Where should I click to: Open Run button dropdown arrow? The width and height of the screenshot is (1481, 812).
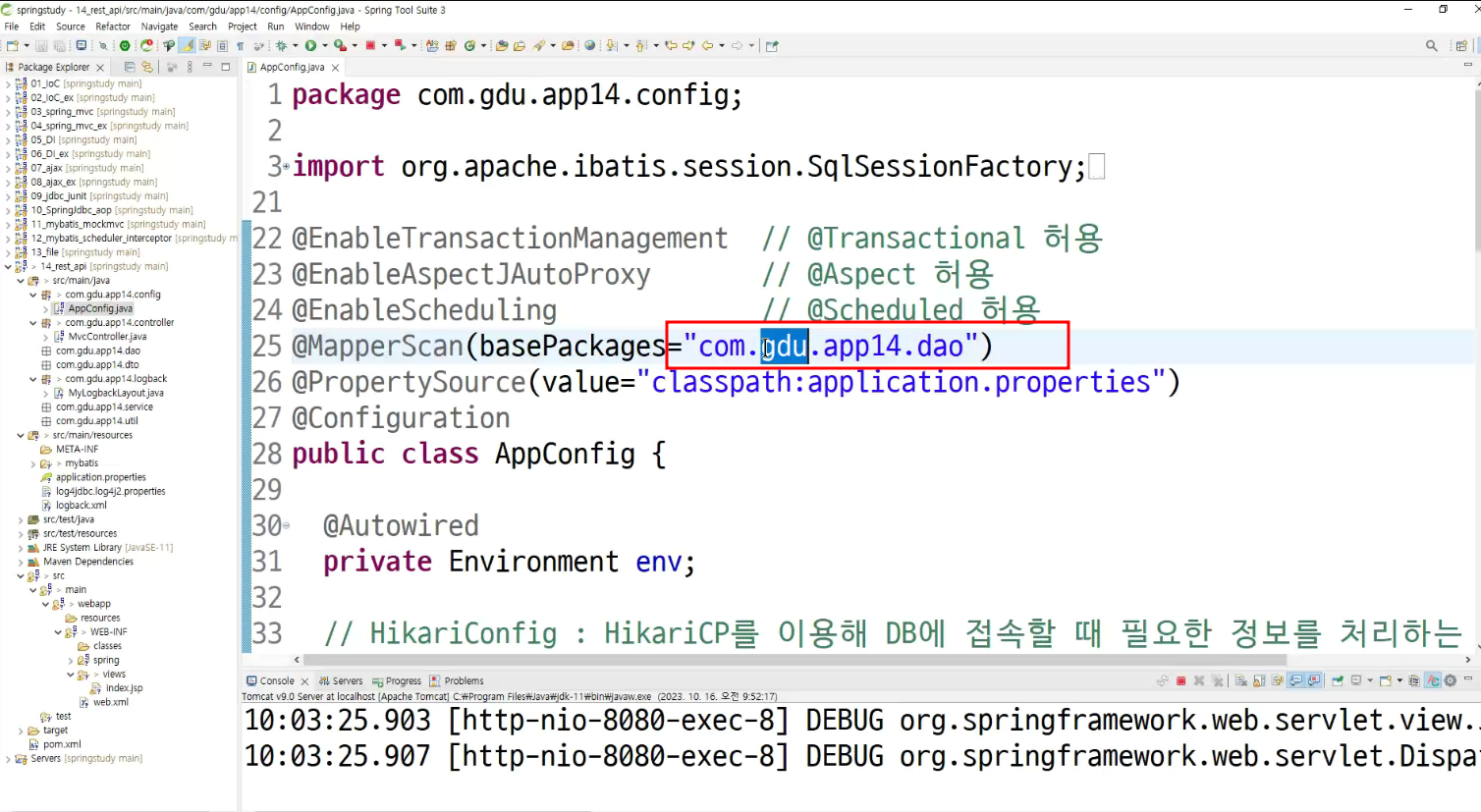[324, 45]
